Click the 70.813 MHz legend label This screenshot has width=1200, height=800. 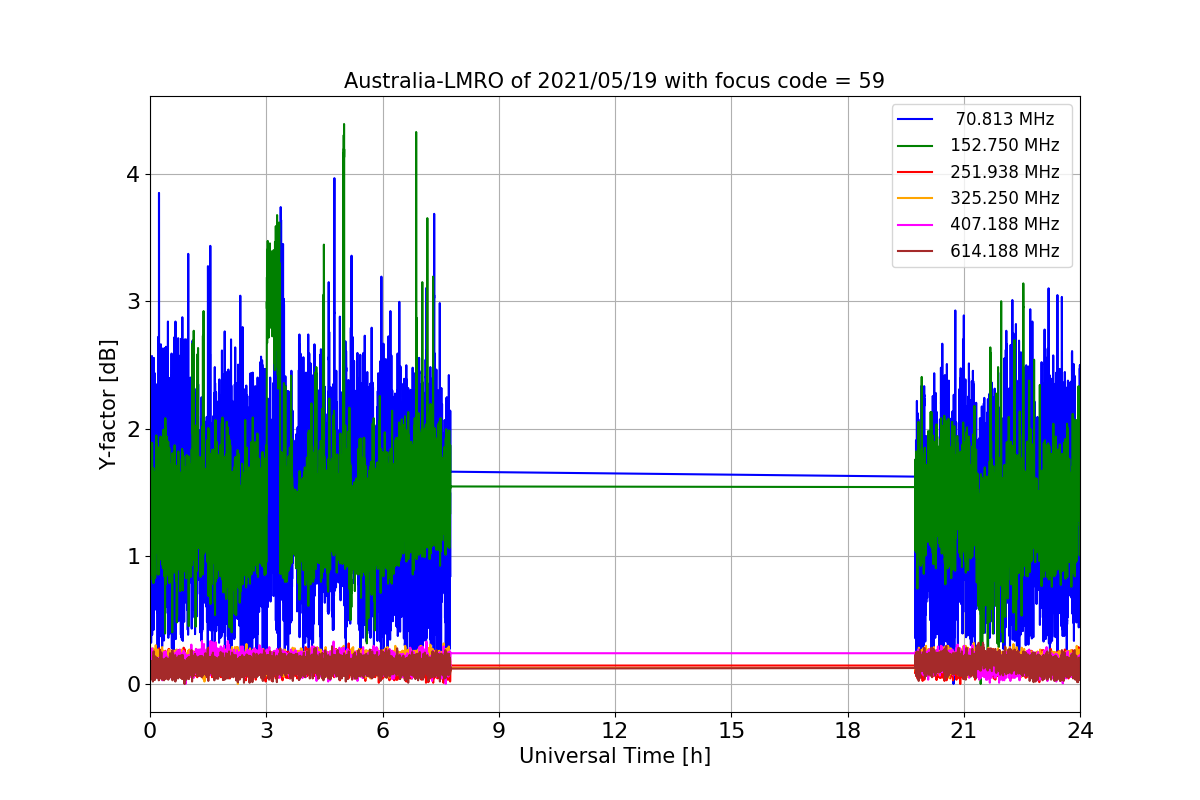(x=1005, y=119)
